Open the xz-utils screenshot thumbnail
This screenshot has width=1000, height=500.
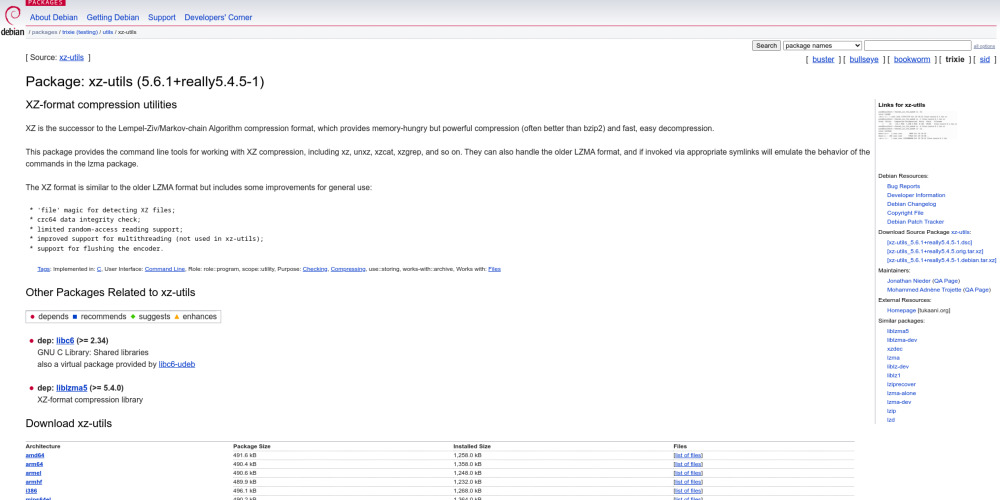click(x=916, y=126)
